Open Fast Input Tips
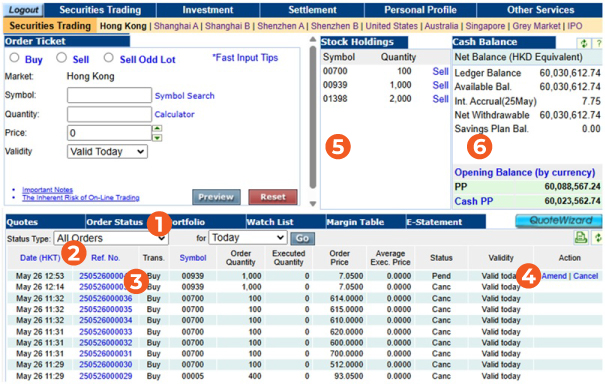The height and width of the screenshot is (388, 605). click(245, 57)
